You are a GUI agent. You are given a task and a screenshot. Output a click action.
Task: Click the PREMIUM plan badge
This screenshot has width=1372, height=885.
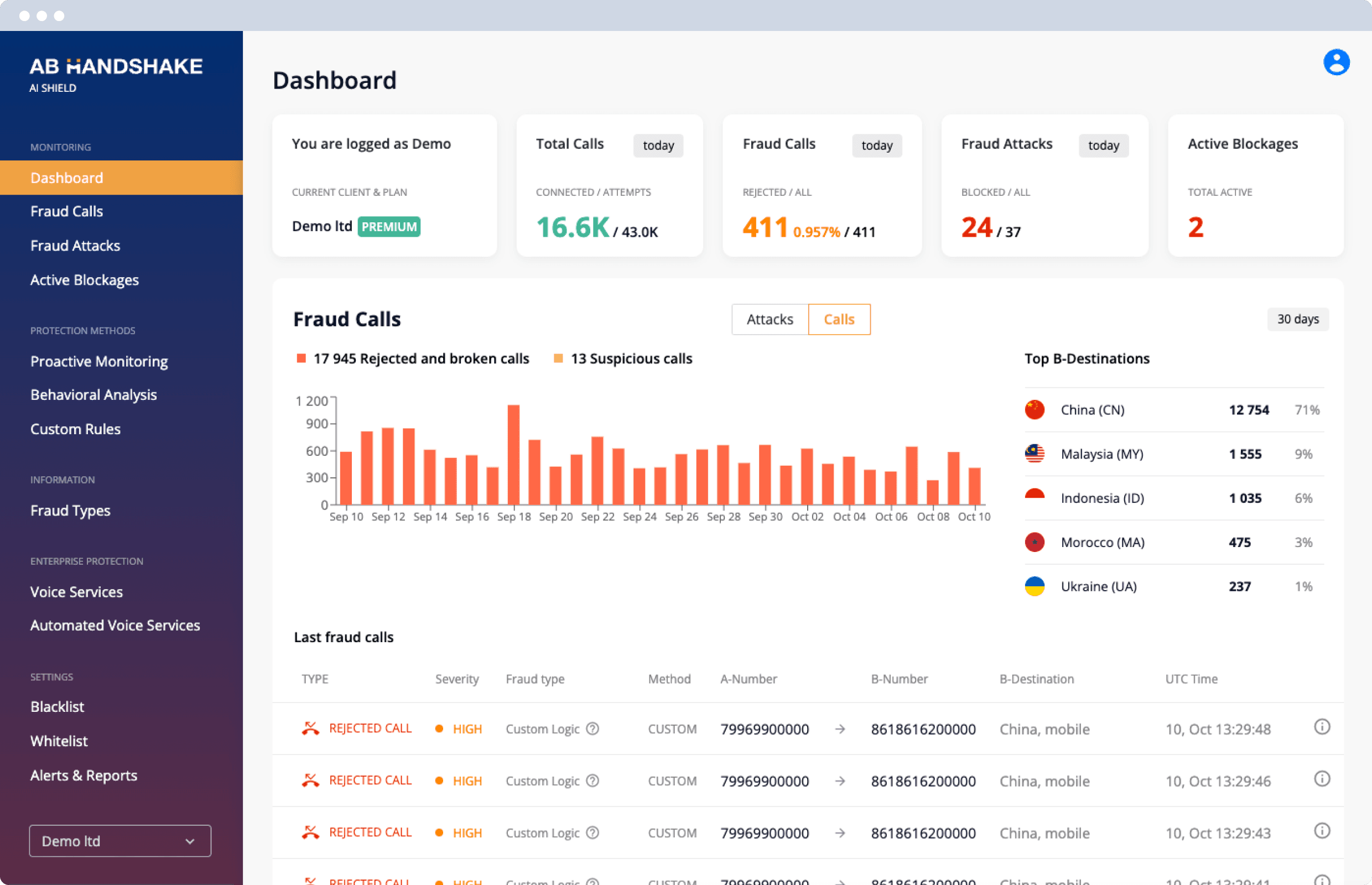[x=389, y=226]
